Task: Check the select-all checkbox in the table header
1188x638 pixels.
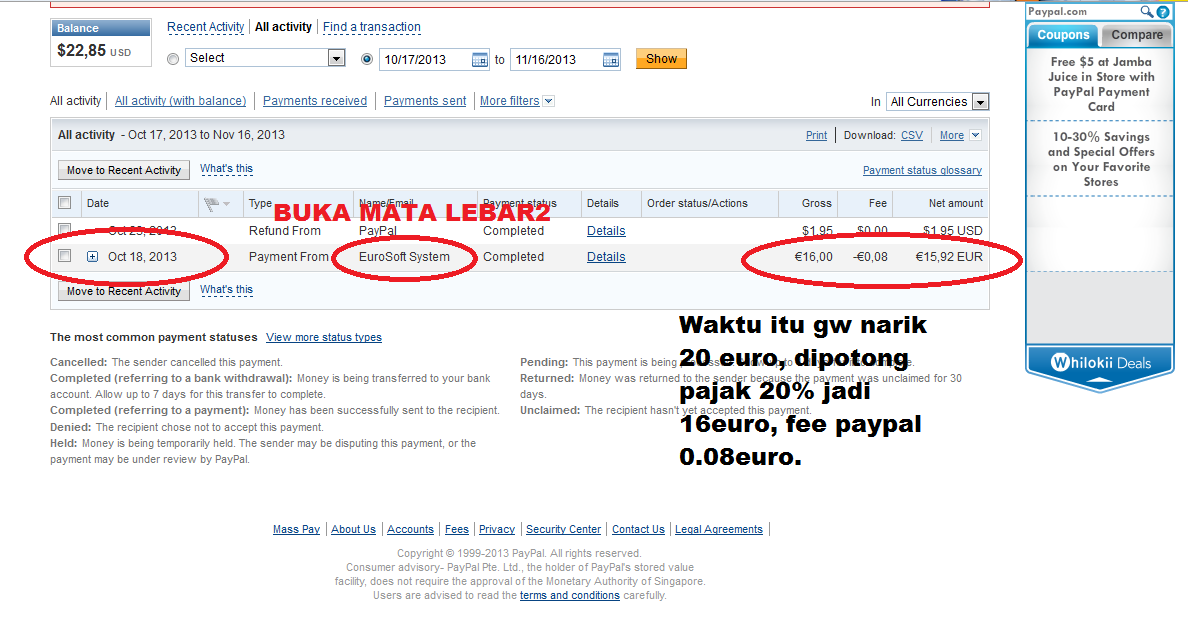Action: tap(64, 202)
